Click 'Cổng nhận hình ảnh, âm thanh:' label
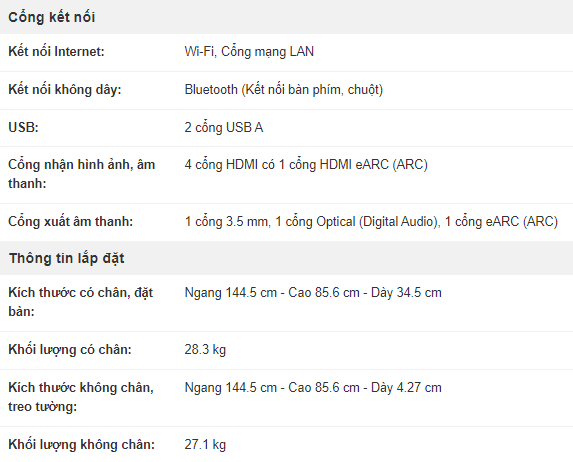573x462 pixels. [x=81, y=174]
